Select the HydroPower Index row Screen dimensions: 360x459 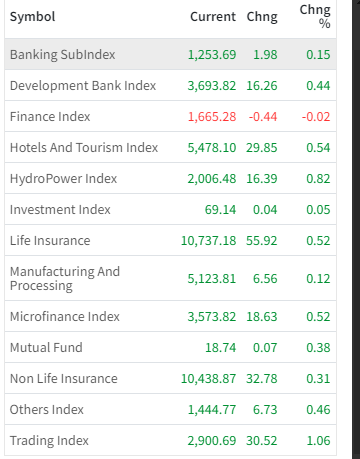point(170,178)
